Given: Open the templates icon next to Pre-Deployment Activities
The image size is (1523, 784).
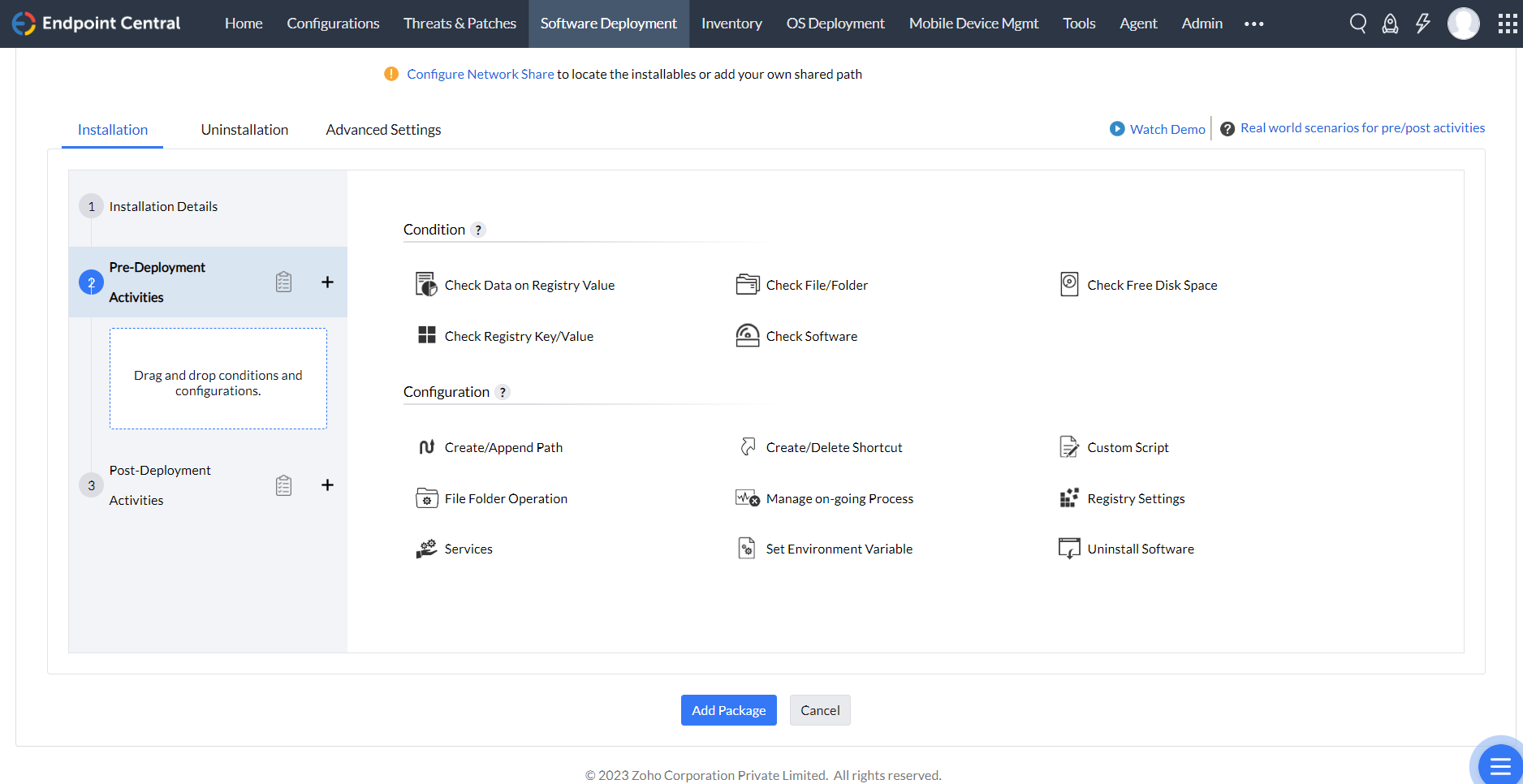Looking at the screenshot, I should click(x=283, y=282).
